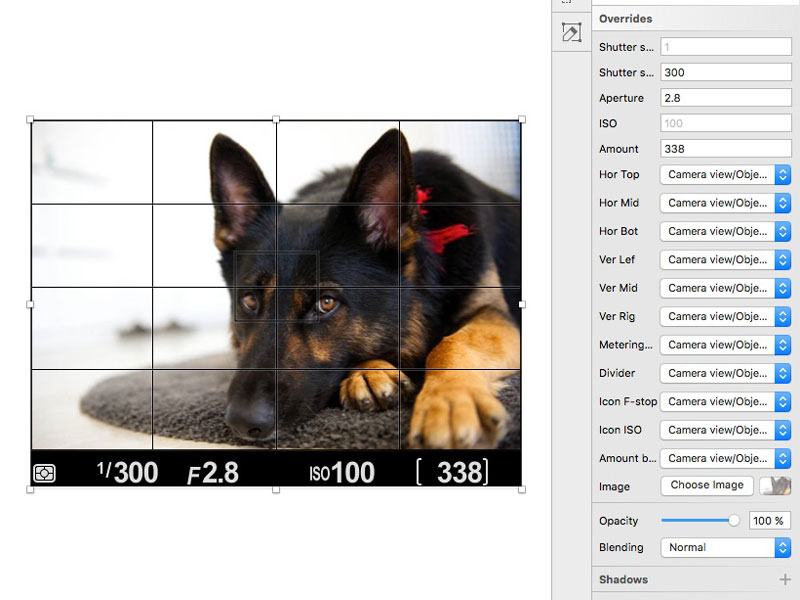800x600 pixels.
Task: Click the Choose Image button
Action: (706, 486)
